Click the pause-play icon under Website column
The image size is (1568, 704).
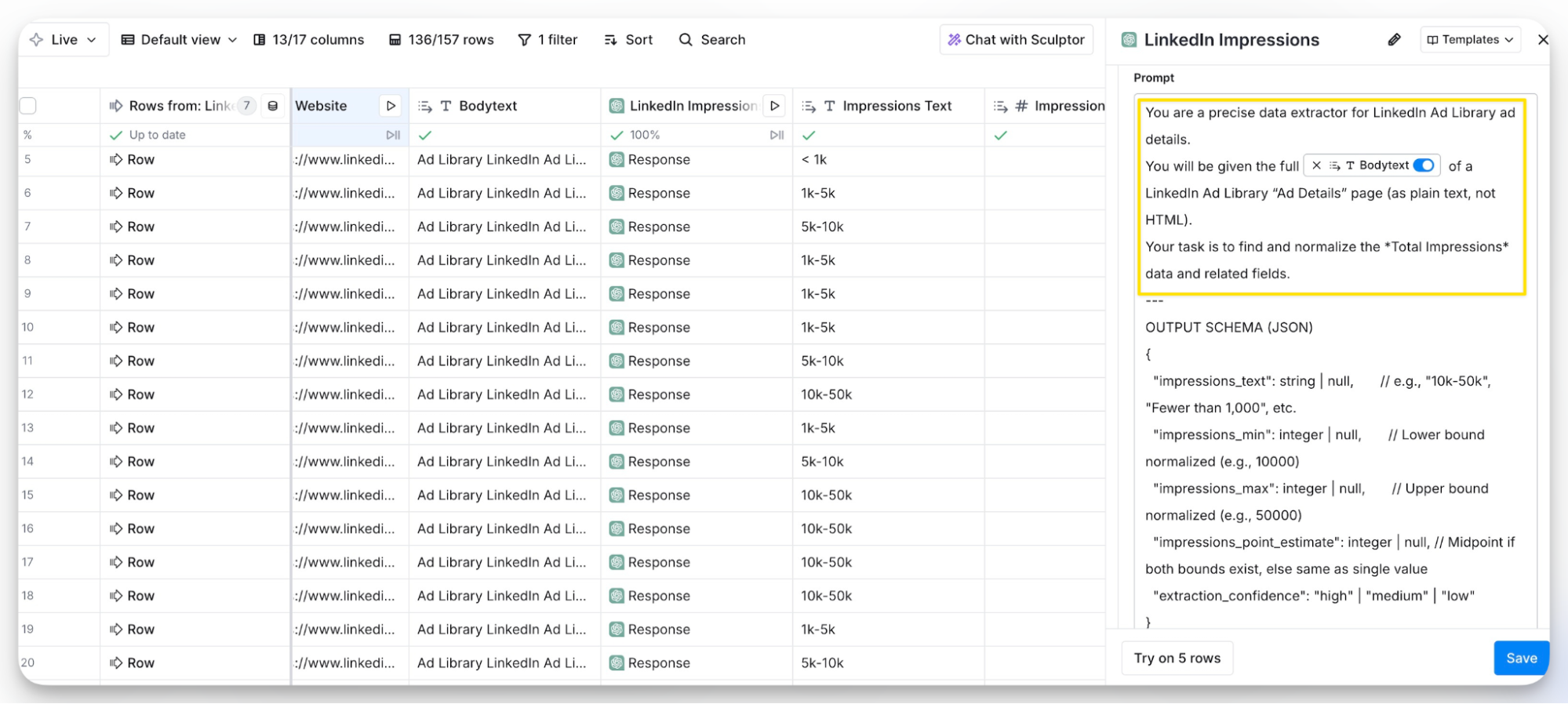pos(393,135)
